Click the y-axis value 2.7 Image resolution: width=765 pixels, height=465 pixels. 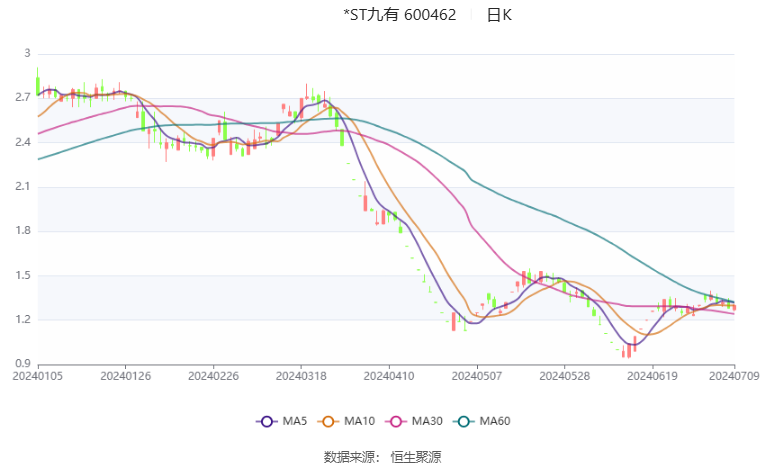click(x=23, y=98)
